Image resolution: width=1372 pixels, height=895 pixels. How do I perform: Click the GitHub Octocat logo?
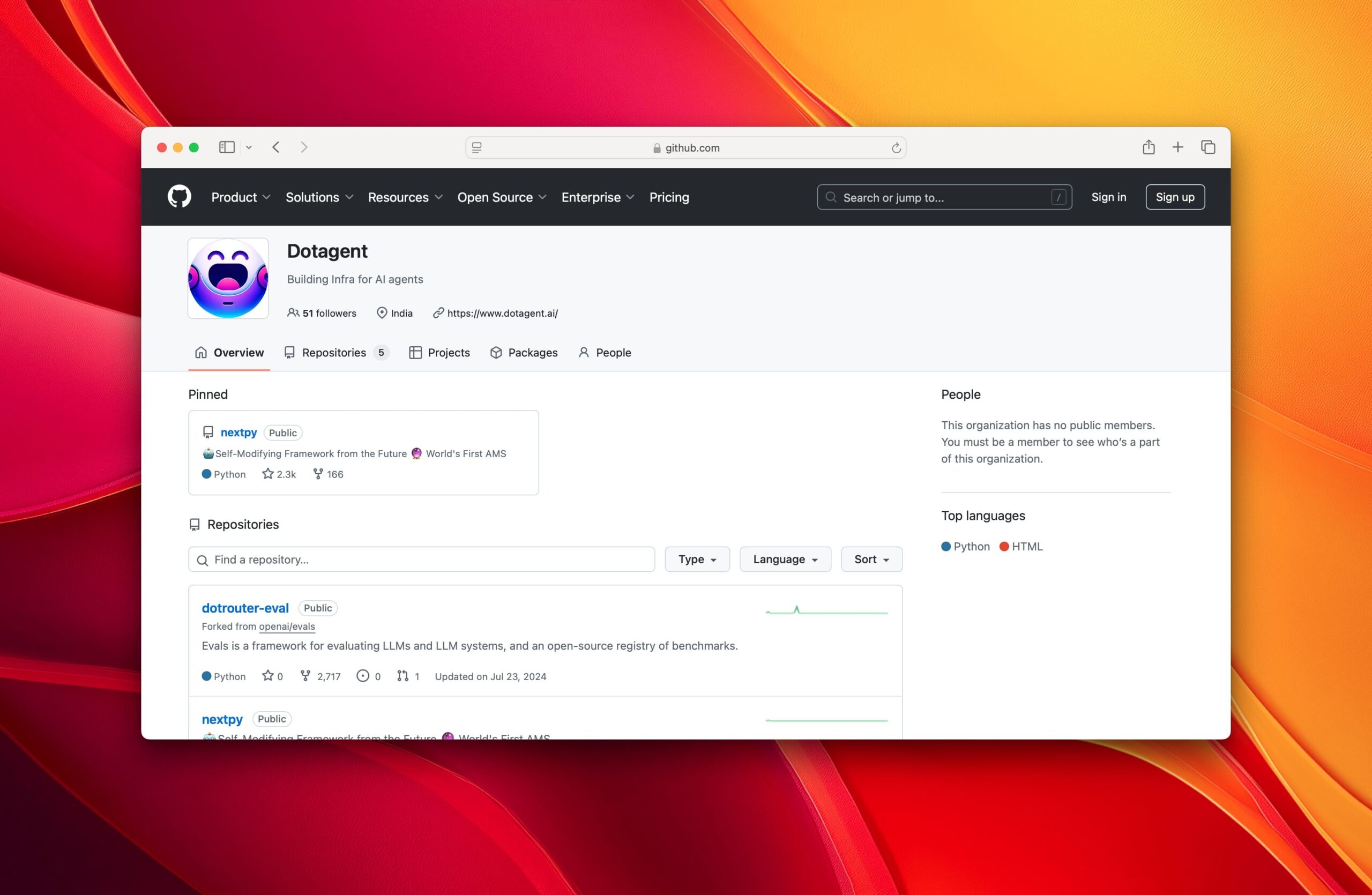180,197
